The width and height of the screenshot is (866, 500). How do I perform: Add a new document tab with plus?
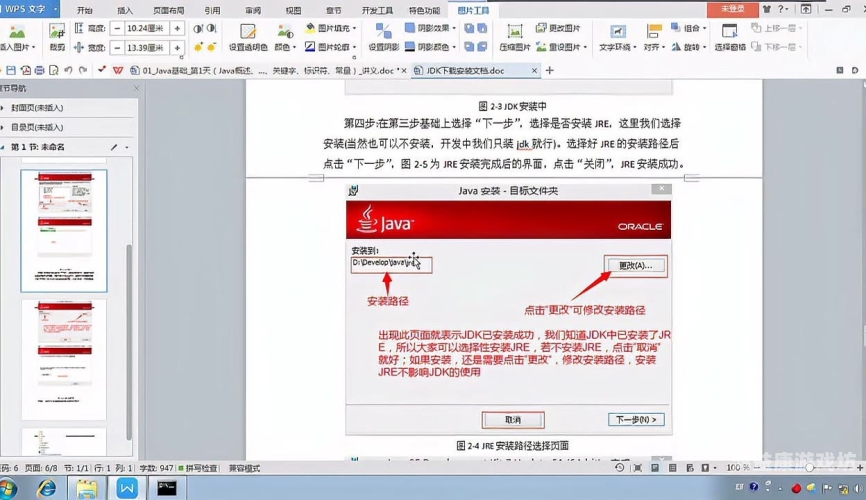550,70
